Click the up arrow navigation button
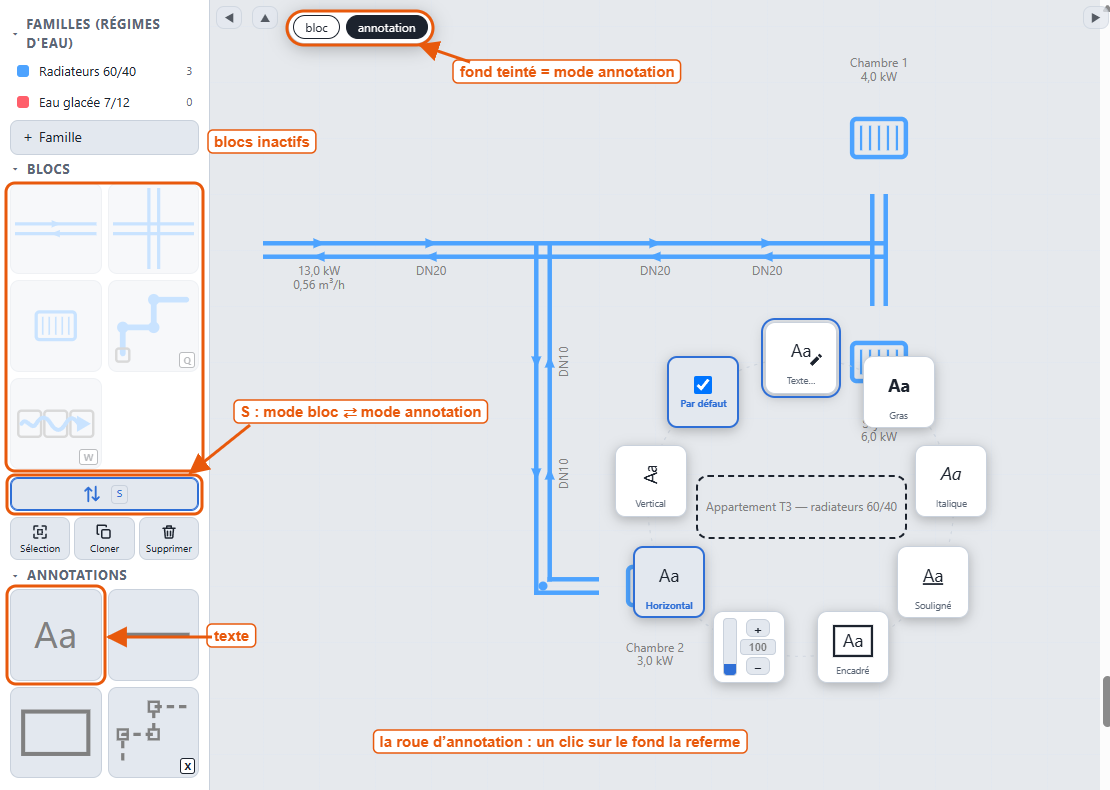This screenshot has height=790, width=1110. [x=265, y=18]
